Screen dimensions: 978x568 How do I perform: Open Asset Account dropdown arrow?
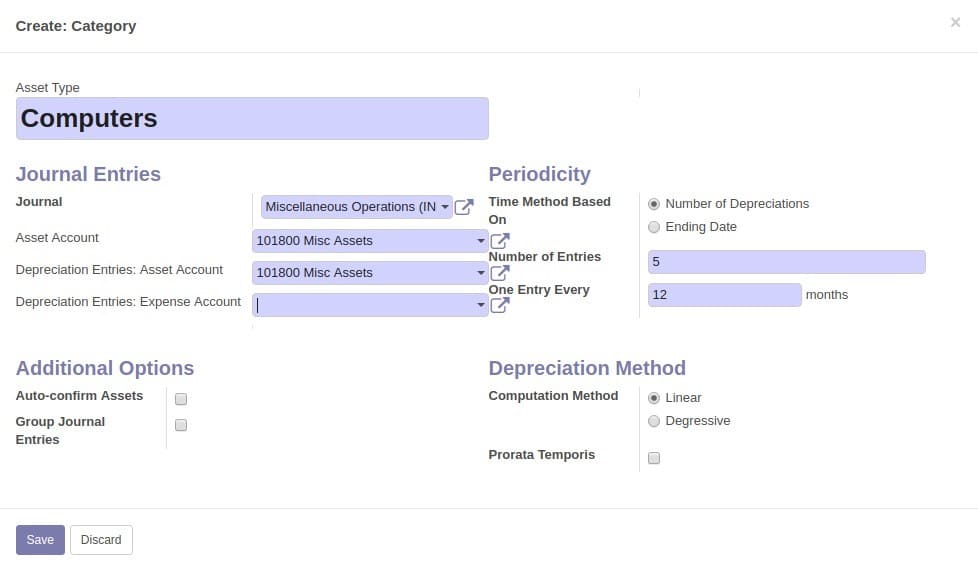tap(480, 241)
